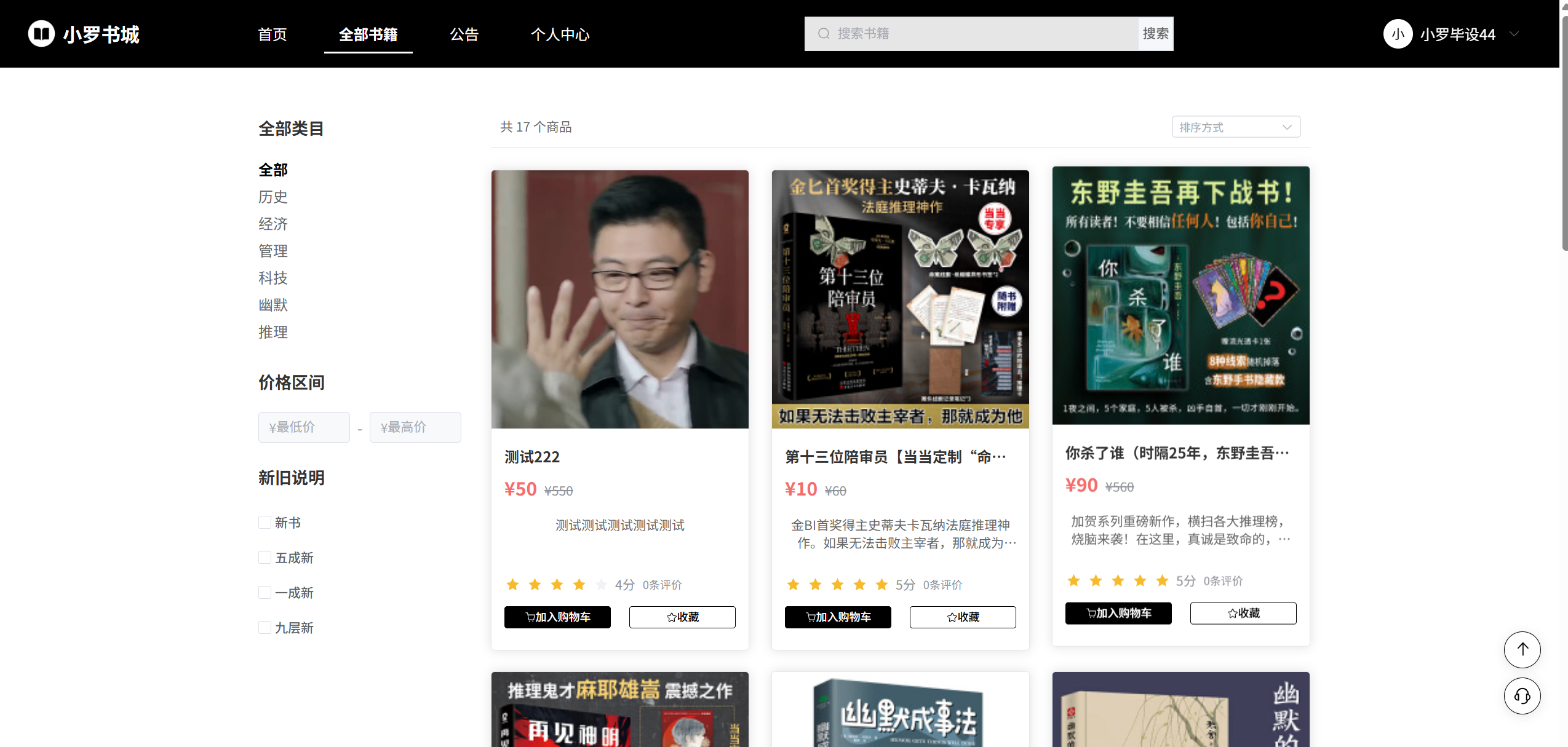Click the user avatar circle 小
The image size is (1568, 747).
[1397, 34]
